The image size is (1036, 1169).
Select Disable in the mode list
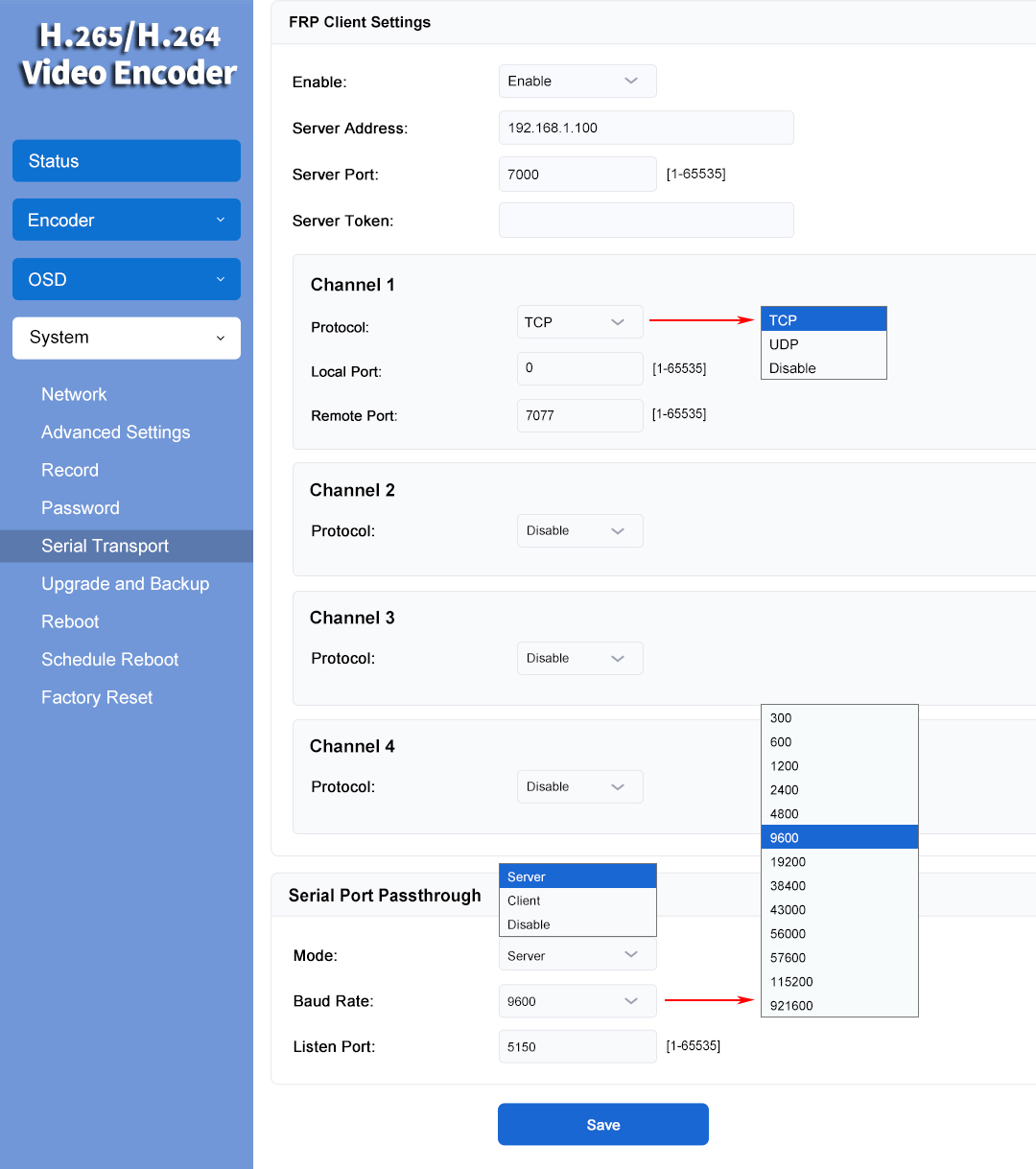click(577, 924)
